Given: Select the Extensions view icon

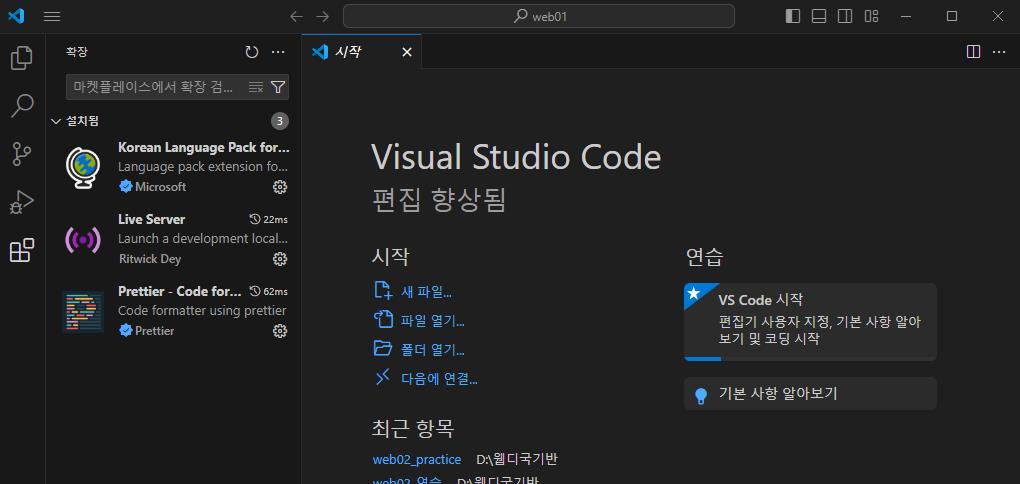Looking at the screenshot, I should pos(22,250).
